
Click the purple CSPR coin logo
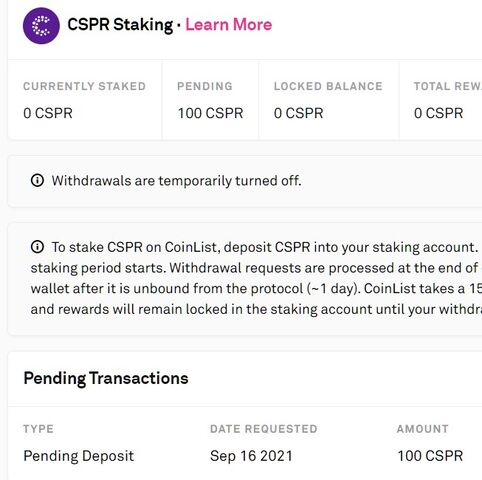tap(41, 26)
